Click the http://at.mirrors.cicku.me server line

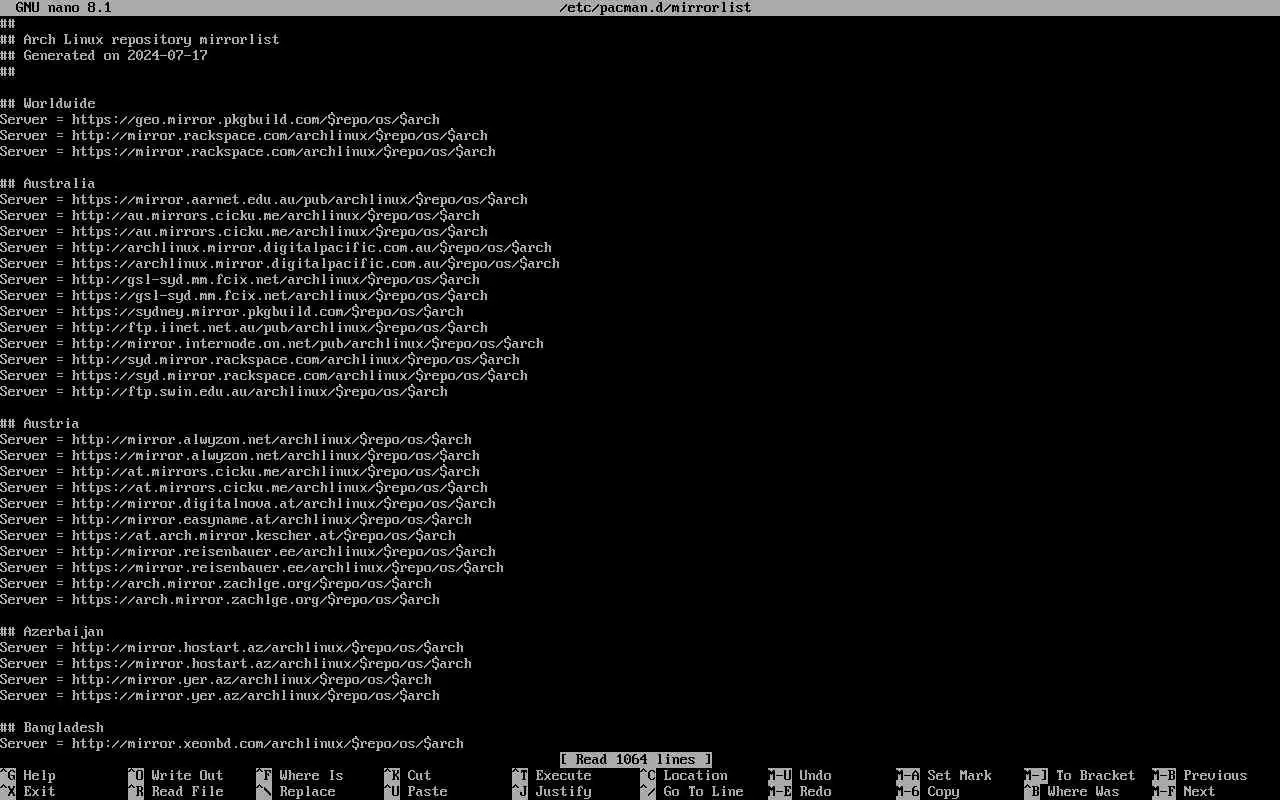[240, 471]
